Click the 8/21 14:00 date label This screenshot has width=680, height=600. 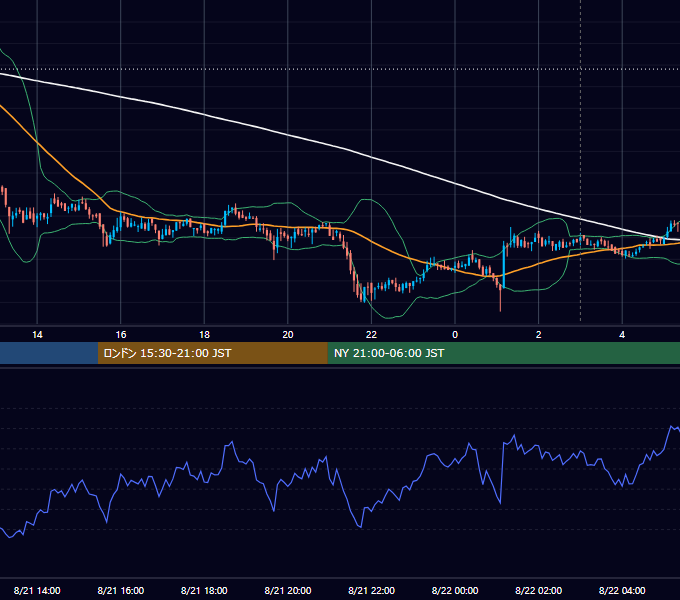click(x=37, y=590)
